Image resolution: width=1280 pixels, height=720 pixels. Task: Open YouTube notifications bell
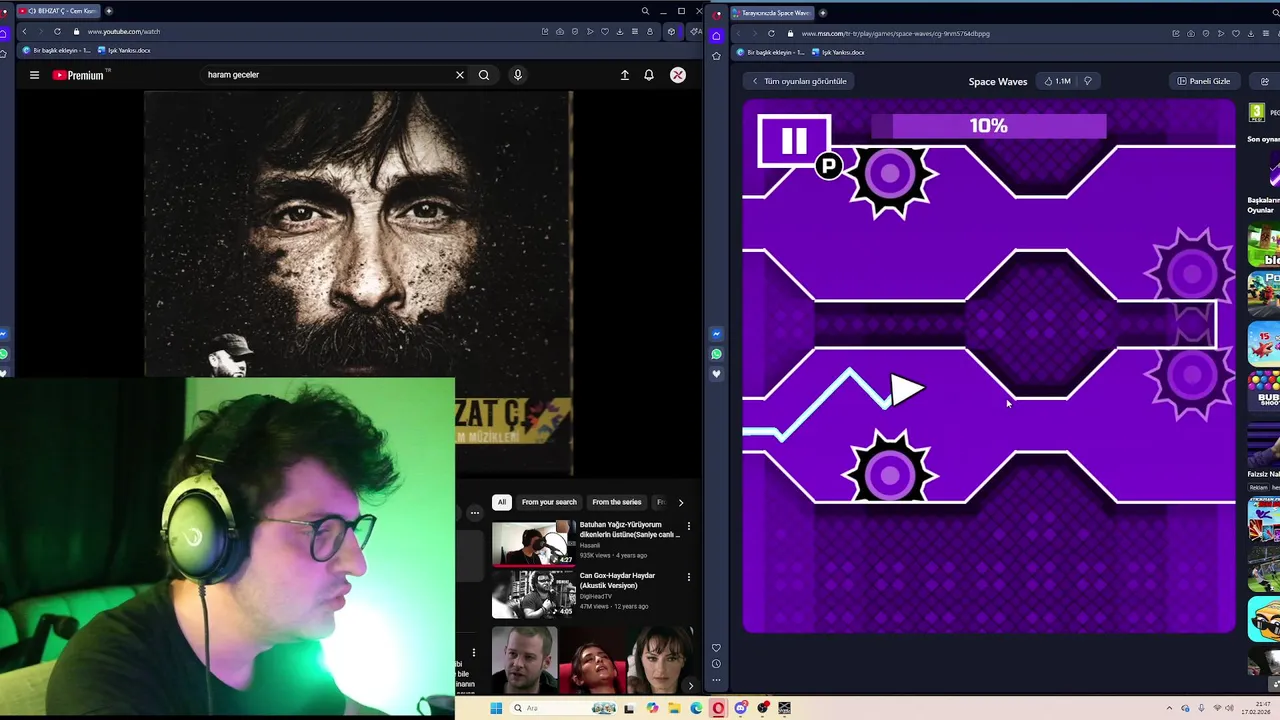[x=649, y=75]
